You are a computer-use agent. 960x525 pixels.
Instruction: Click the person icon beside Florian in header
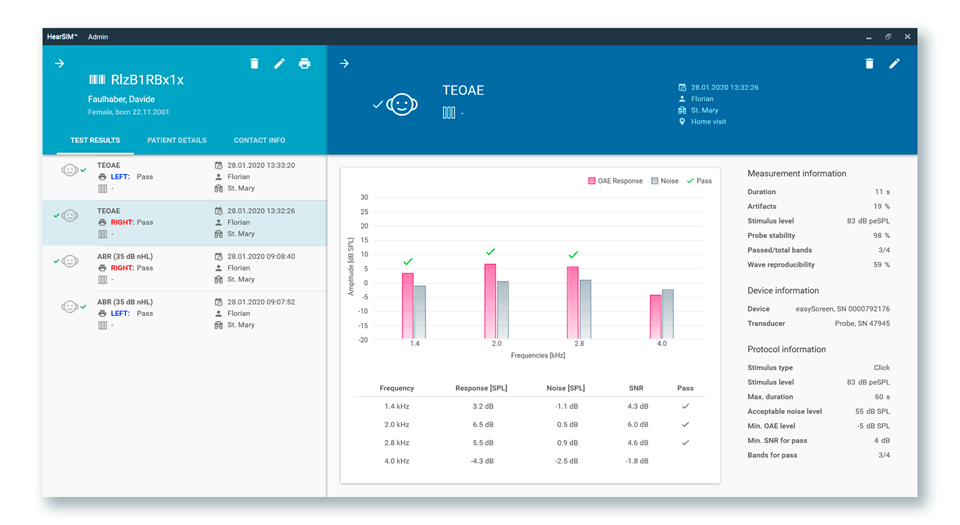(x=682, y=99)
